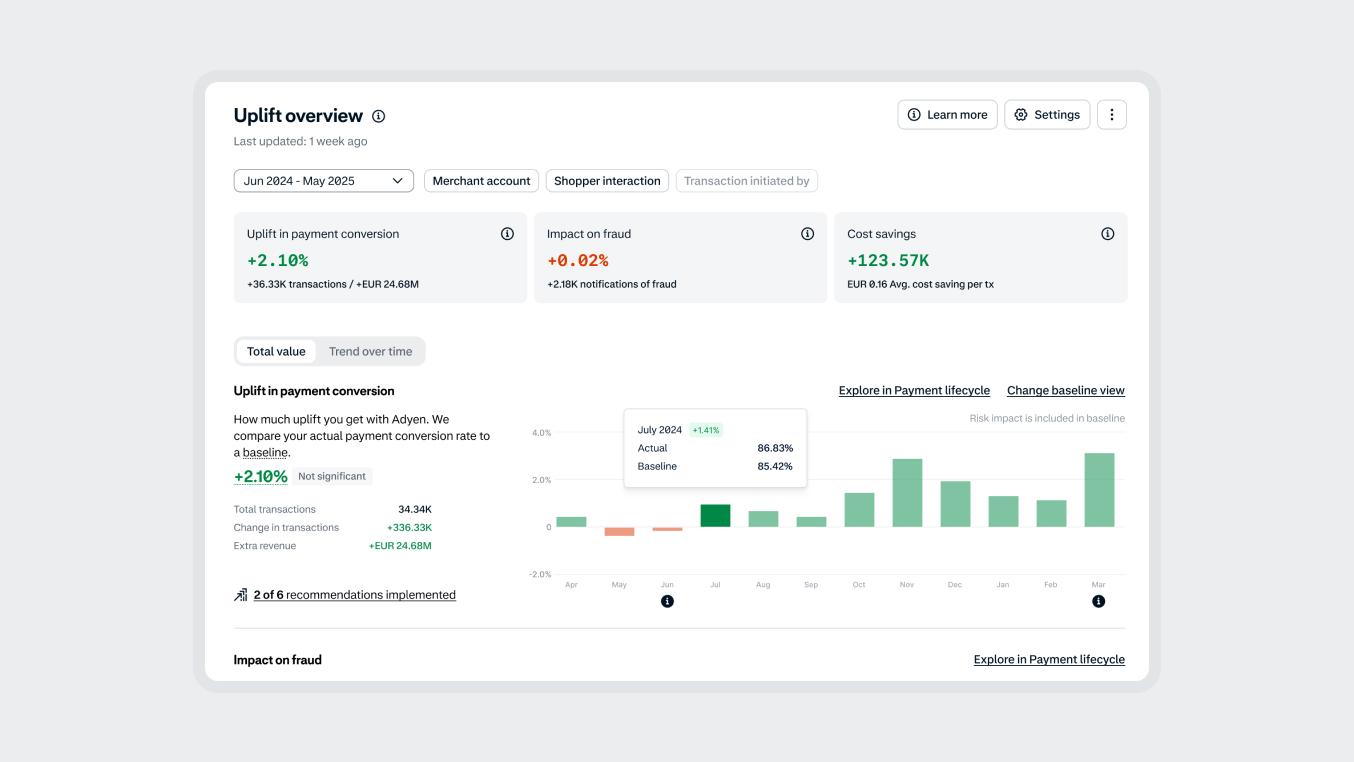Click the info marker below March on the chart
1354x762 pixels.
pos(1099,600)
